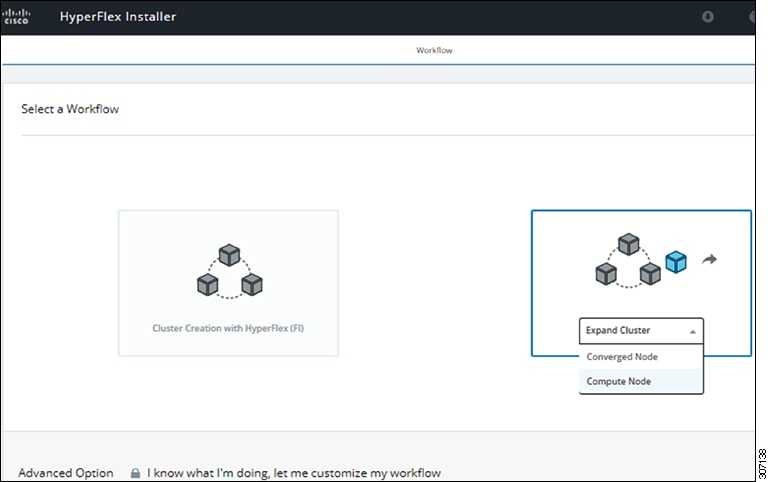Click the blue cube node icon
Image resolution: width=768 pixels, height=482 pixels.
676,262
